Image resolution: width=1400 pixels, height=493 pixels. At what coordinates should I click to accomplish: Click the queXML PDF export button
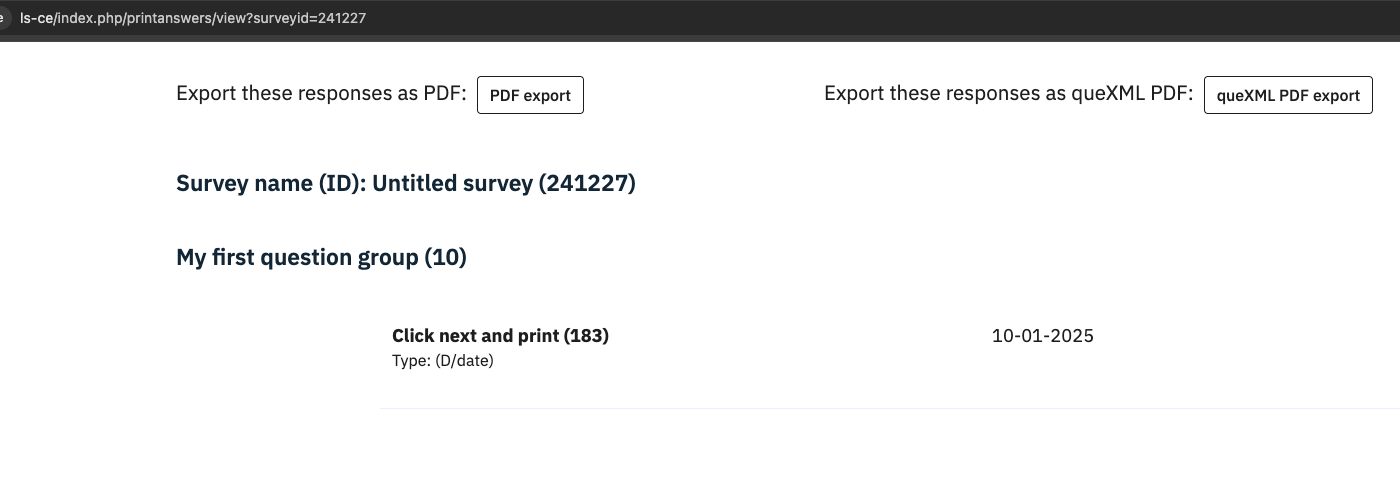tap(1288, 95)
